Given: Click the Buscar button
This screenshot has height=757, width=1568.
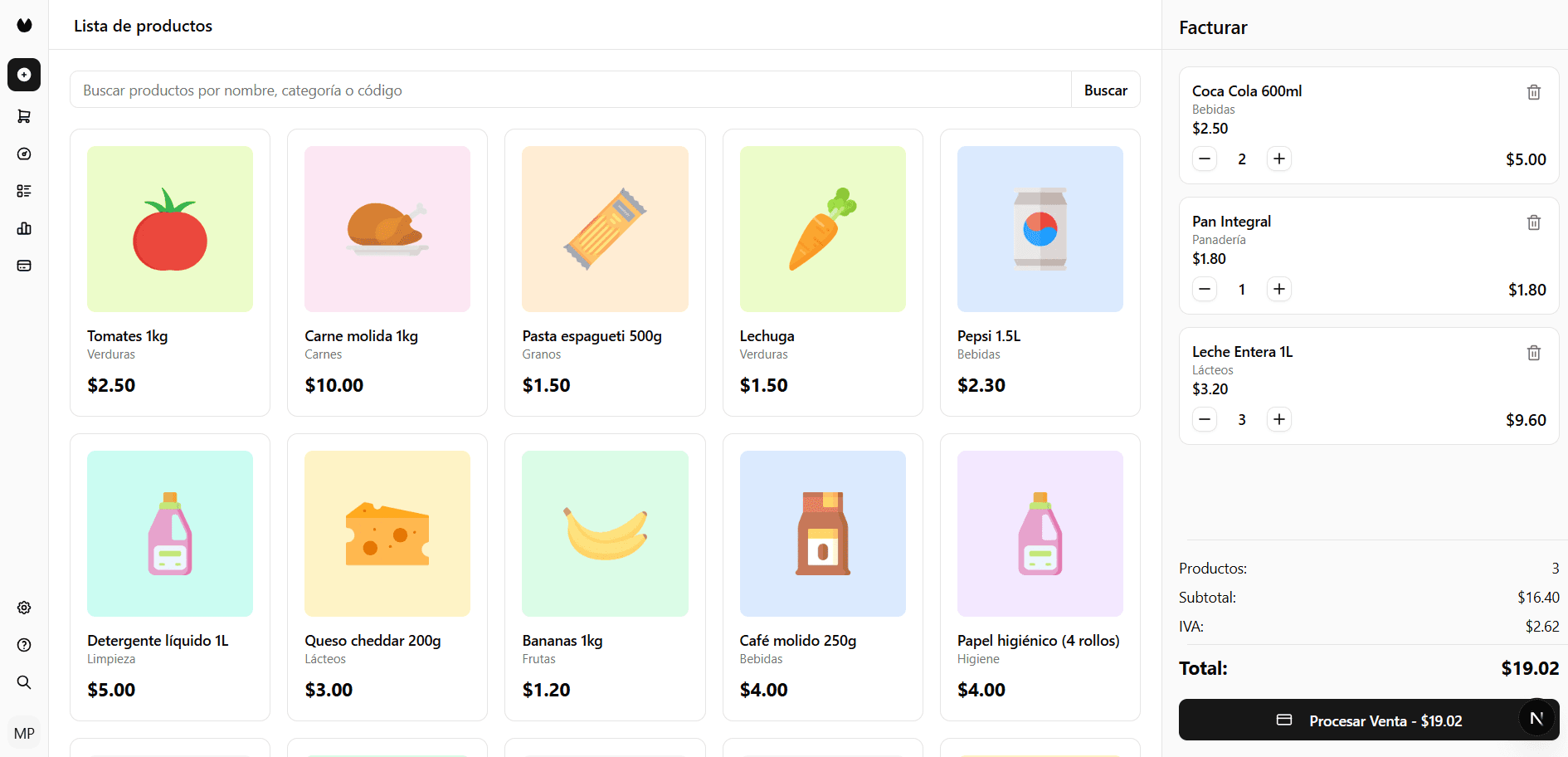Looking at the screenshot, I should 1106,90.
